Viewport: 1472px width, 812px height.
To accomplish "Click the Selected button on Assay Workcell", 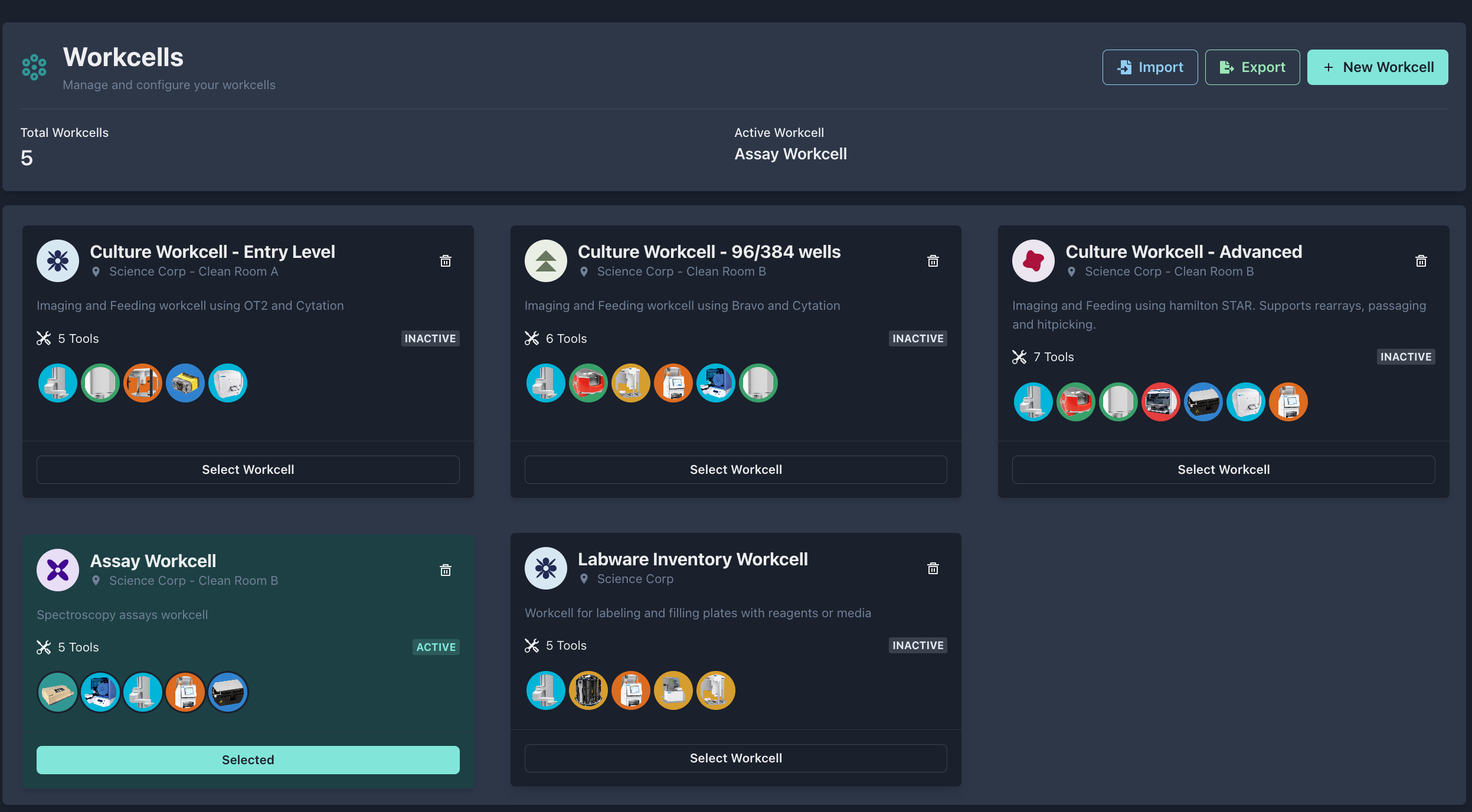I will (248, 760).
